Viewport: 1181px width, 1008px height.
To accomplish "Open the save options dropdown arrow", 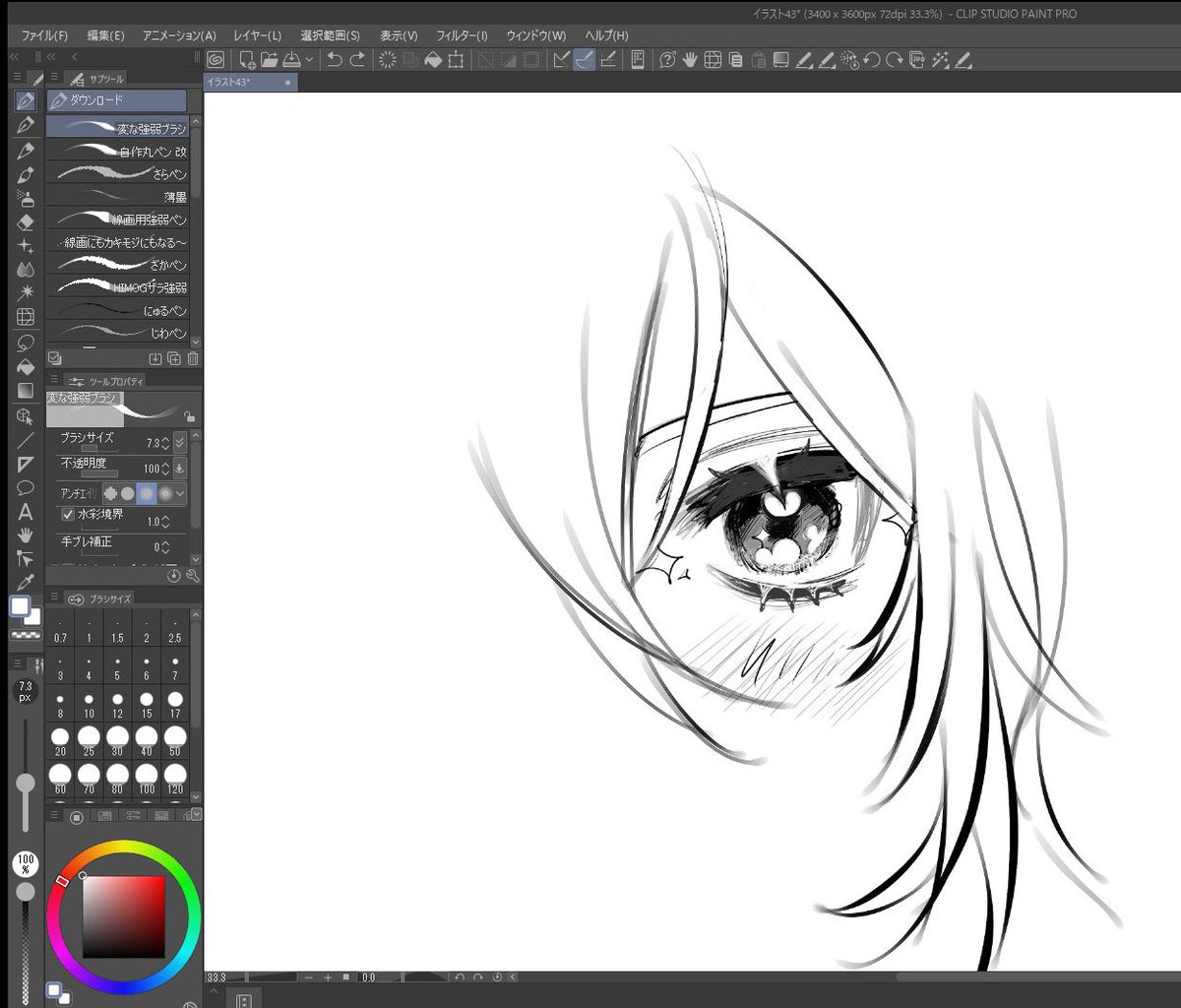I will coord(310,60).
